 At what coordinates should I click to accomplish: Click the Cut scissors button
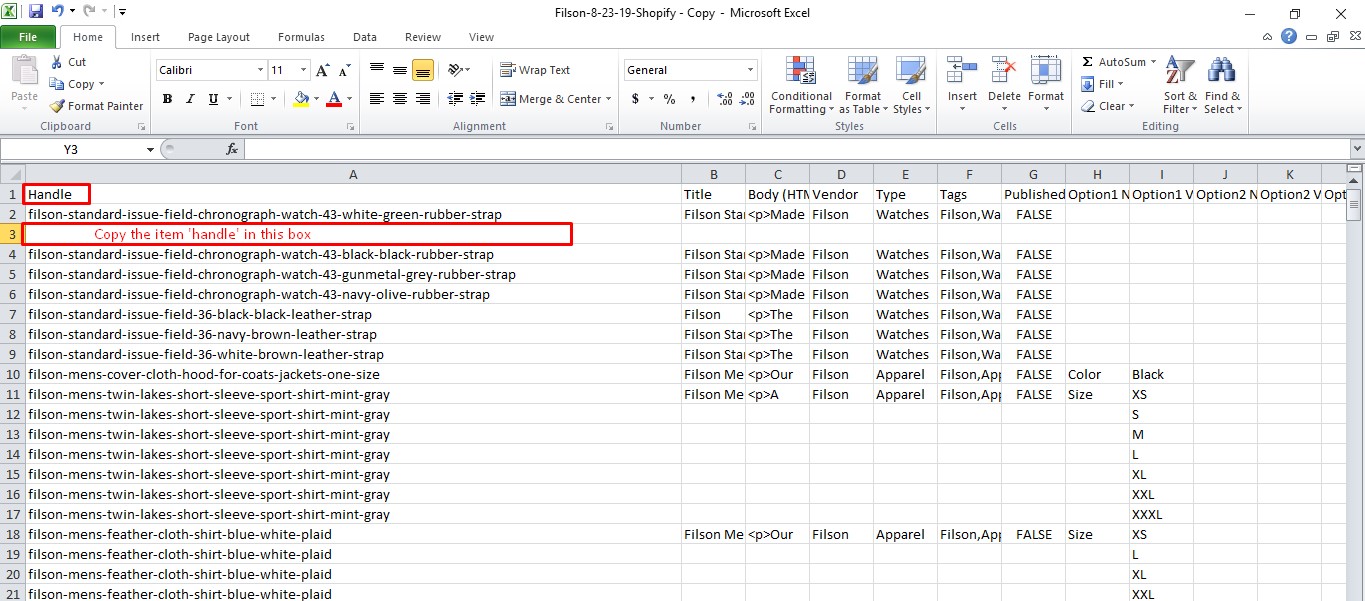(x=68, y=62)
